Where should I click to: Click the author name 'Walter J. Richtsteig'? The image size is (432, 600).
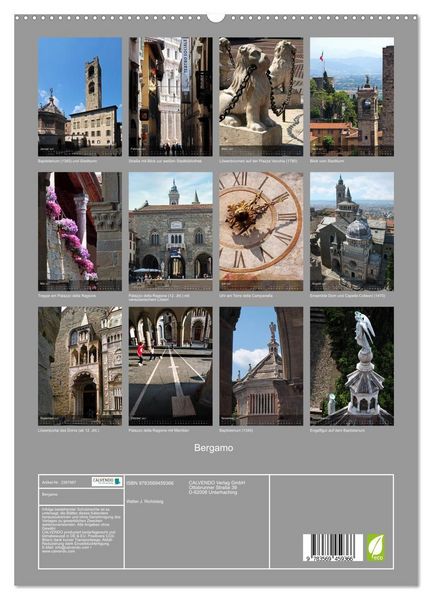click(x=145, y=501)
